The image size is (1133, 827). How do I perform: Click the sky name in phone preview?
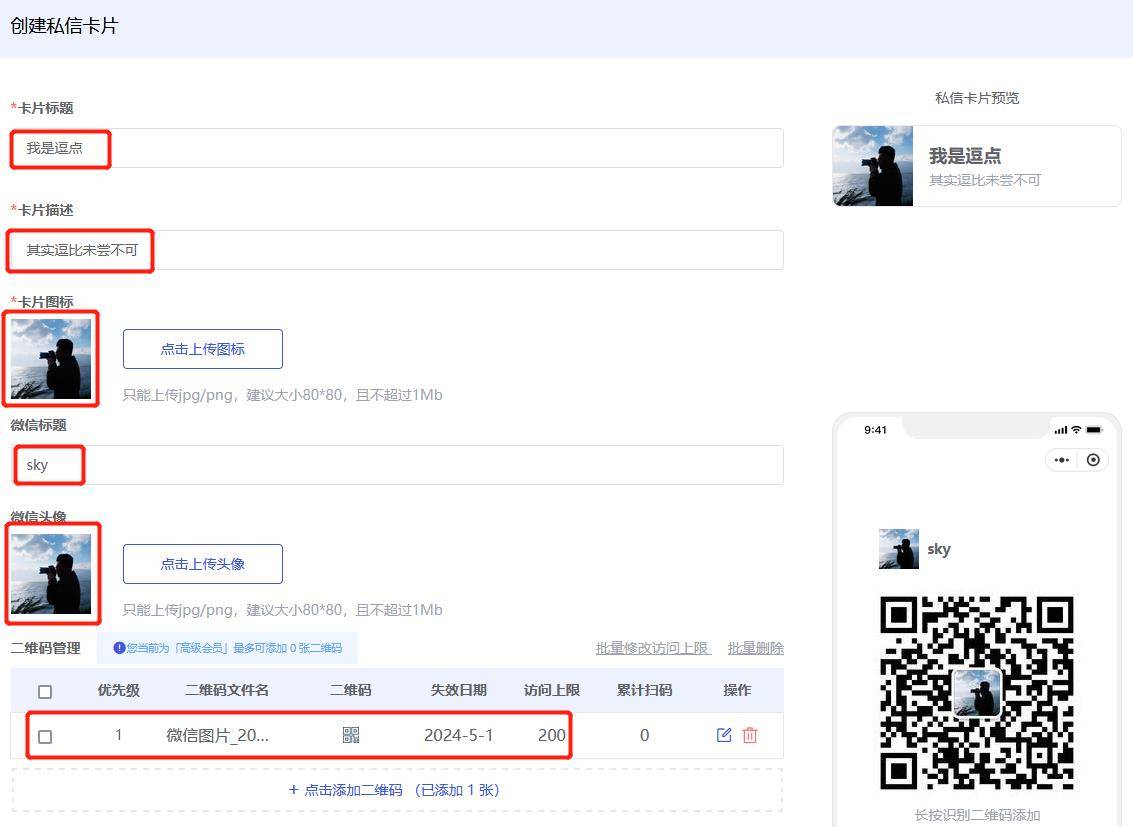[939, 549]
